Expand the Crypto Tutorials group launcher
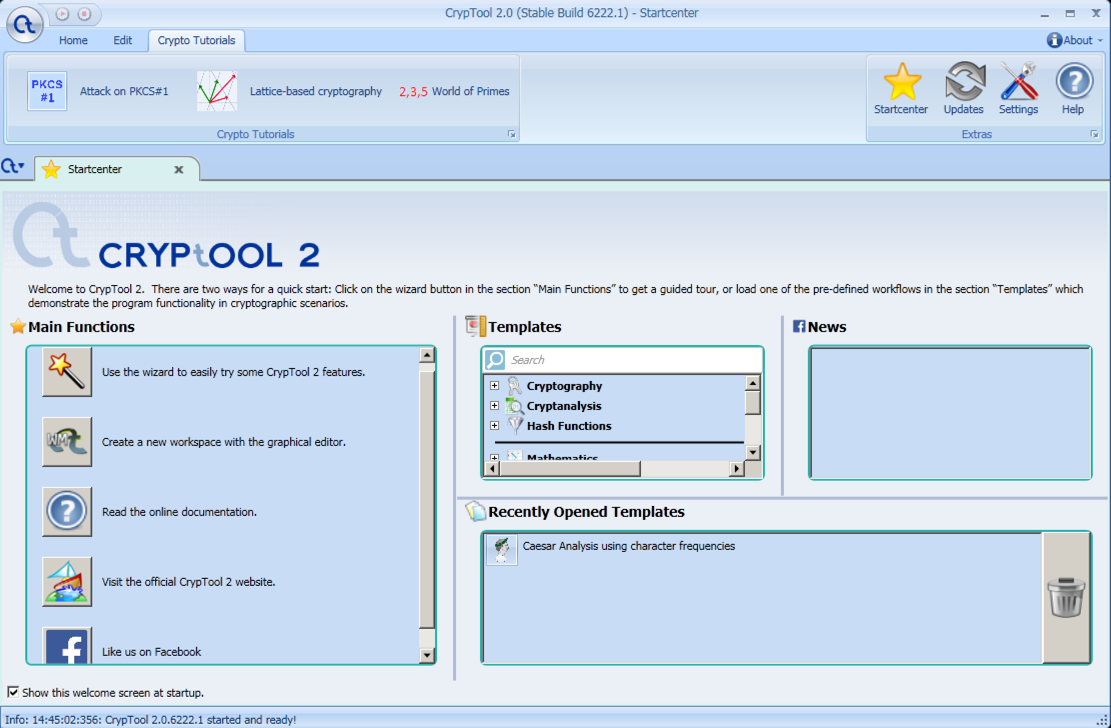Viewport: 1111px width, 728px height. click(512, 134)
